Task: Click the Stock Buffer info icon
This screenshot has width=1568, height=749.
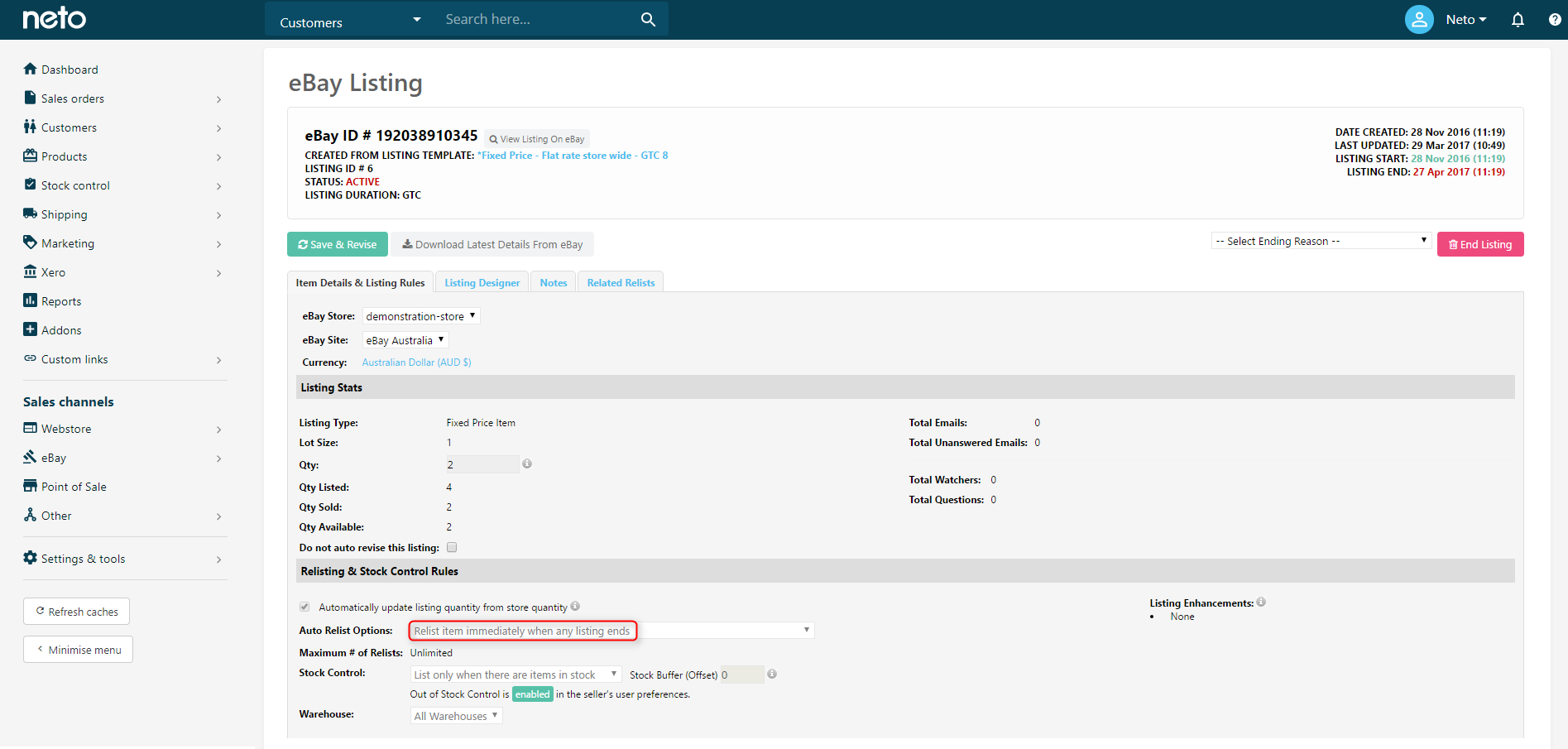Action: pos(772,674)
